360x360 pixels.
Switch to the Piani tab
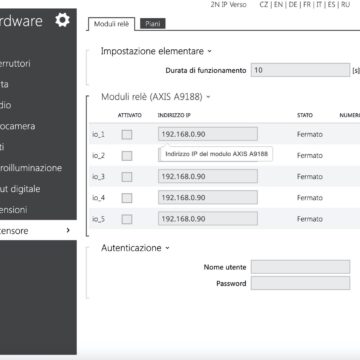[x=153, y=24]
